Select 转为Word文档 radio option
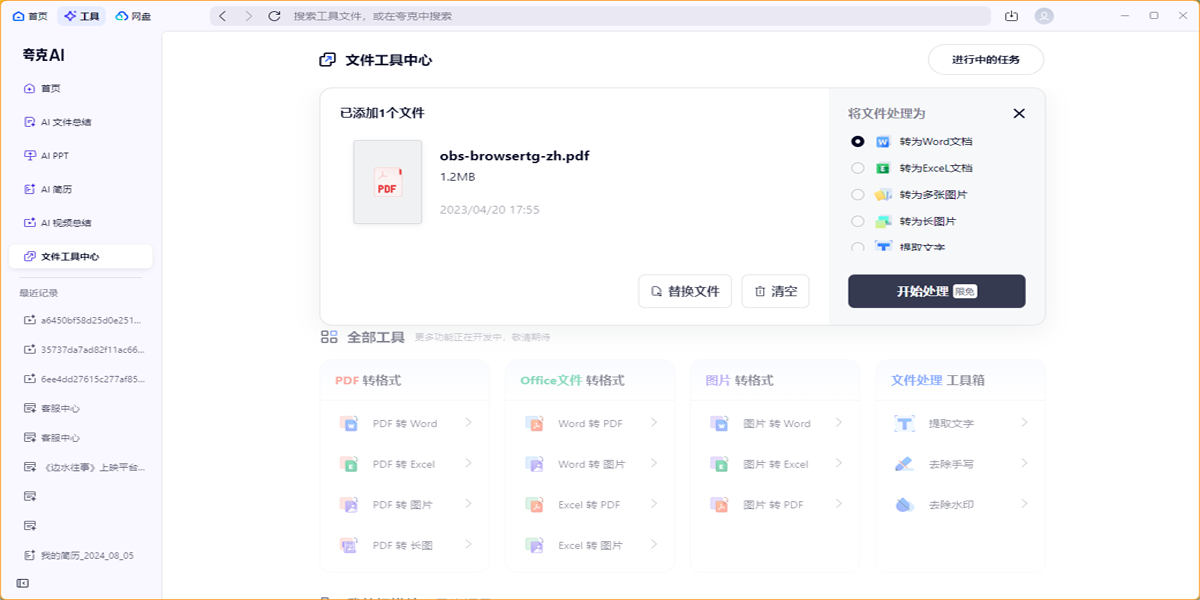Viewport: 1200px width, 600px height. point(858,142)
